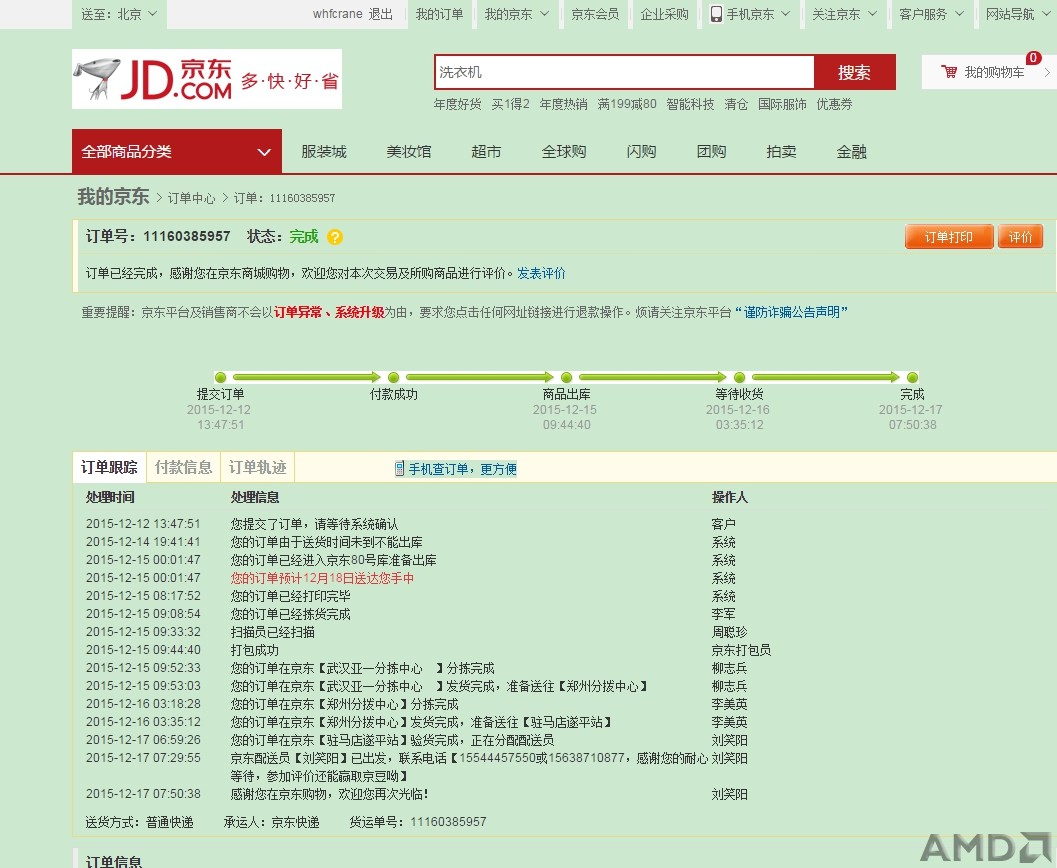Open the 金融 navigation item
Viewport: 1057px width, 868px height.
851,152
